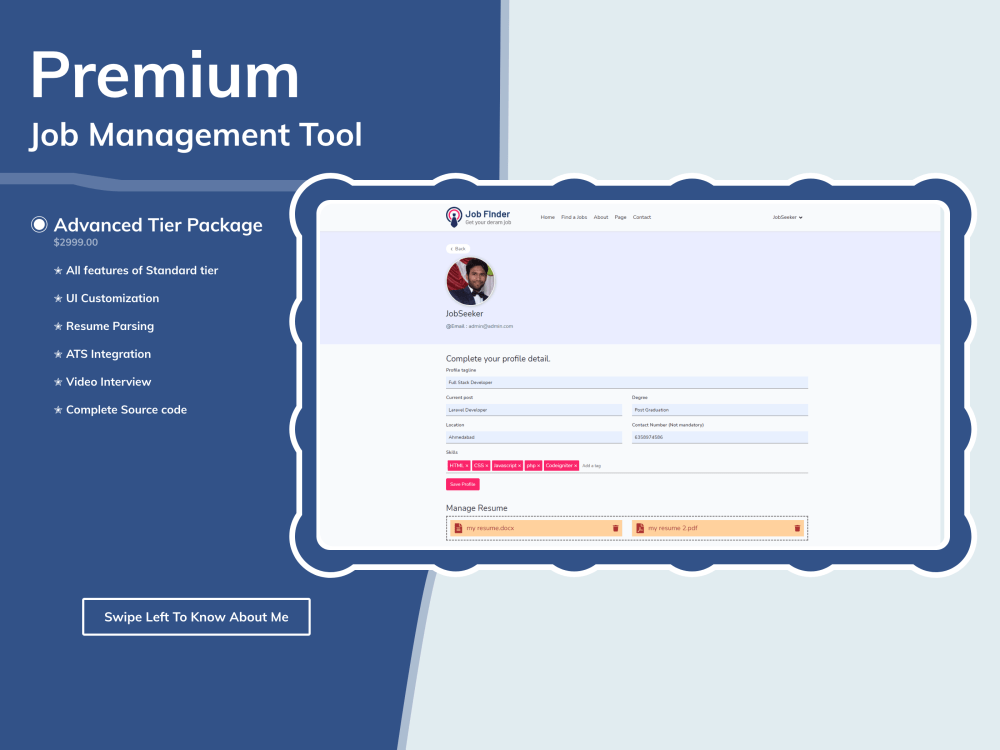Click the Current post input field

[534, 409]
